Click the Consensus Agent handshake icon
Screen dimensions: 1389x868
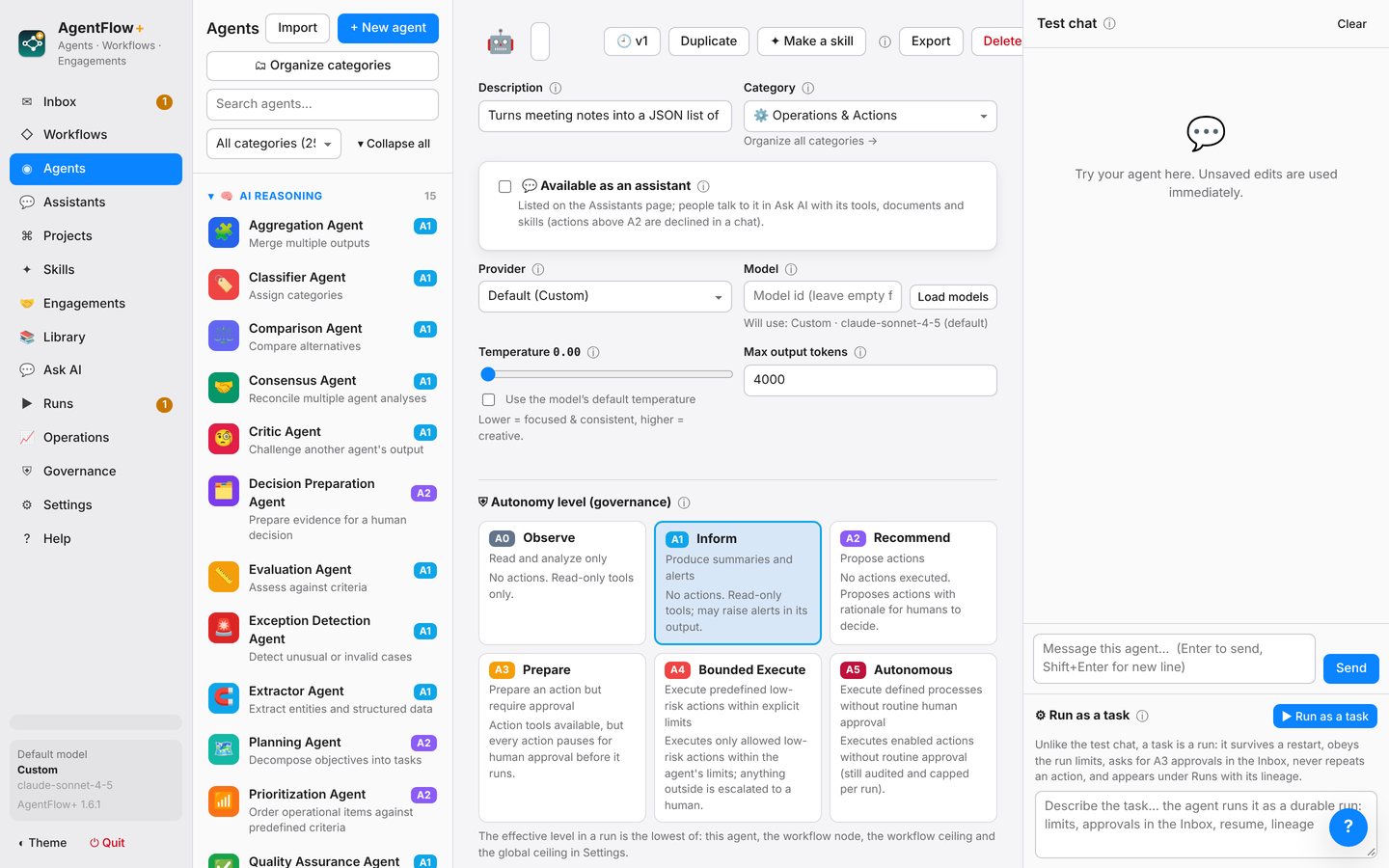pos(224,389)
